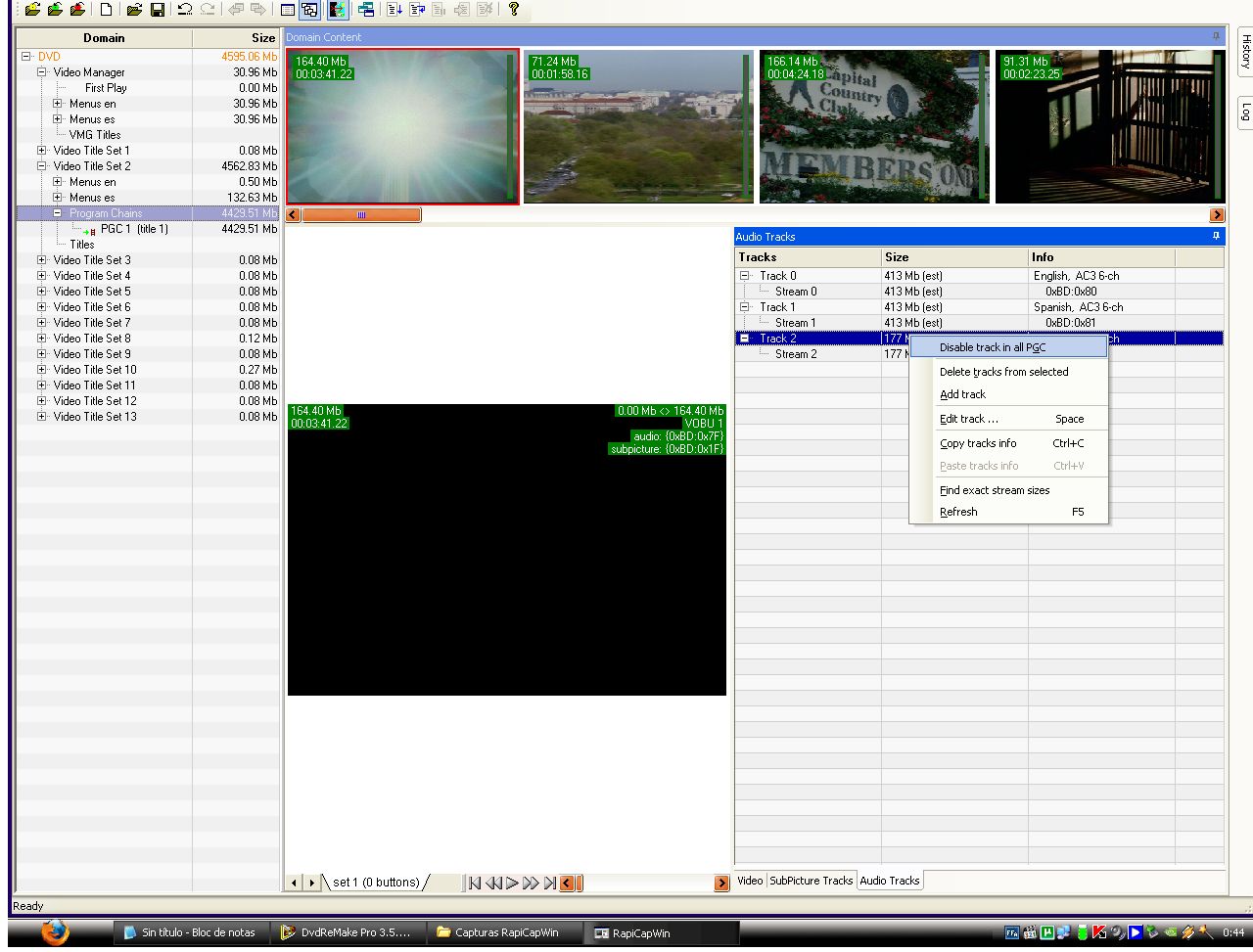Open the Log side tab
Viewport: 1253px width, 952px height.
point(1245,112)
